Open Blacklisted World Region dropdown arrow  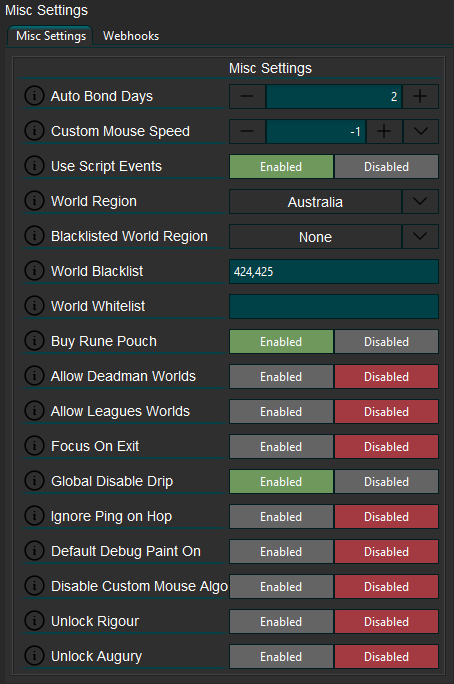pyautogui.click(x=420, y=236)
